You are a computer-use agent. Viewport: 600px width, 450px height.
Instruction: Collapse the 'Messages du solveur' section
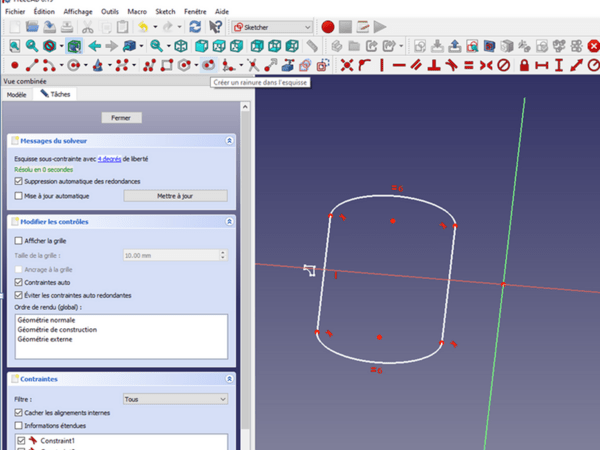coord(229,141)
